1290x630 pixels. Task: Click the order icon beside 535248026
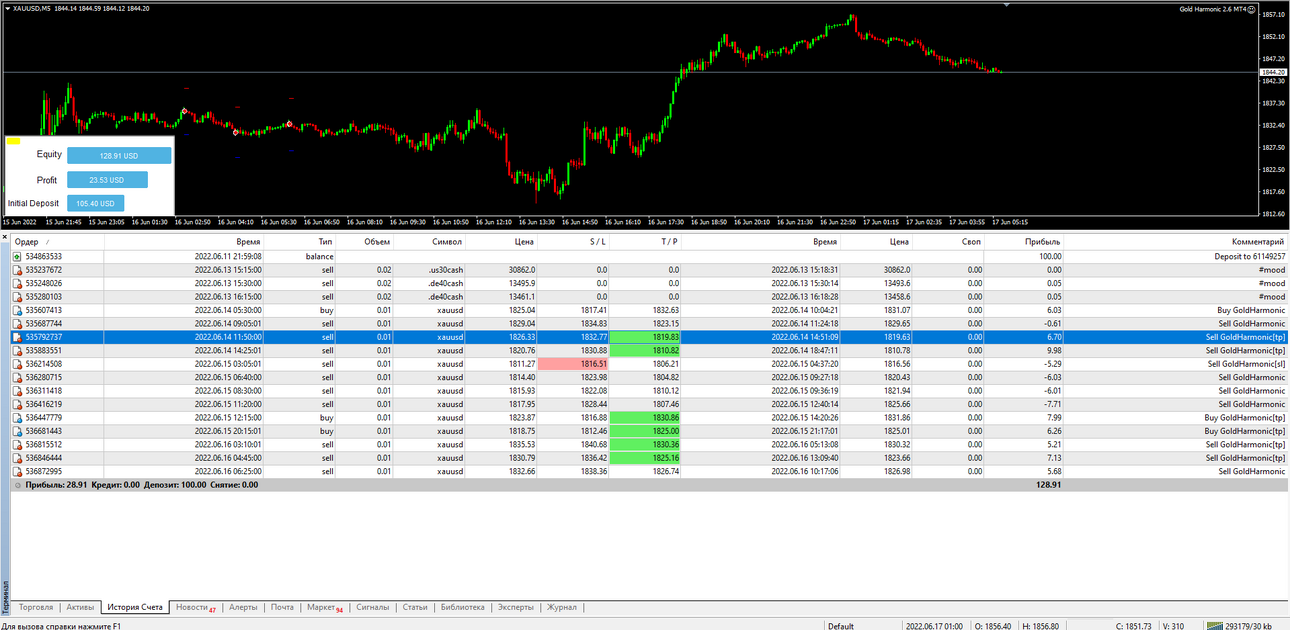pos(17,283)
